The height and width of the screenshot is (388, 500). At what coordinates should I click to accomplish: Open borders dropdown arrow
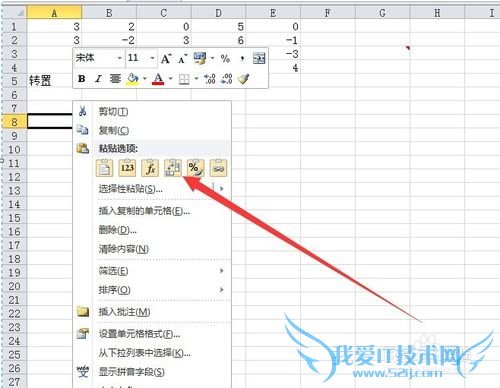point(196,79)
